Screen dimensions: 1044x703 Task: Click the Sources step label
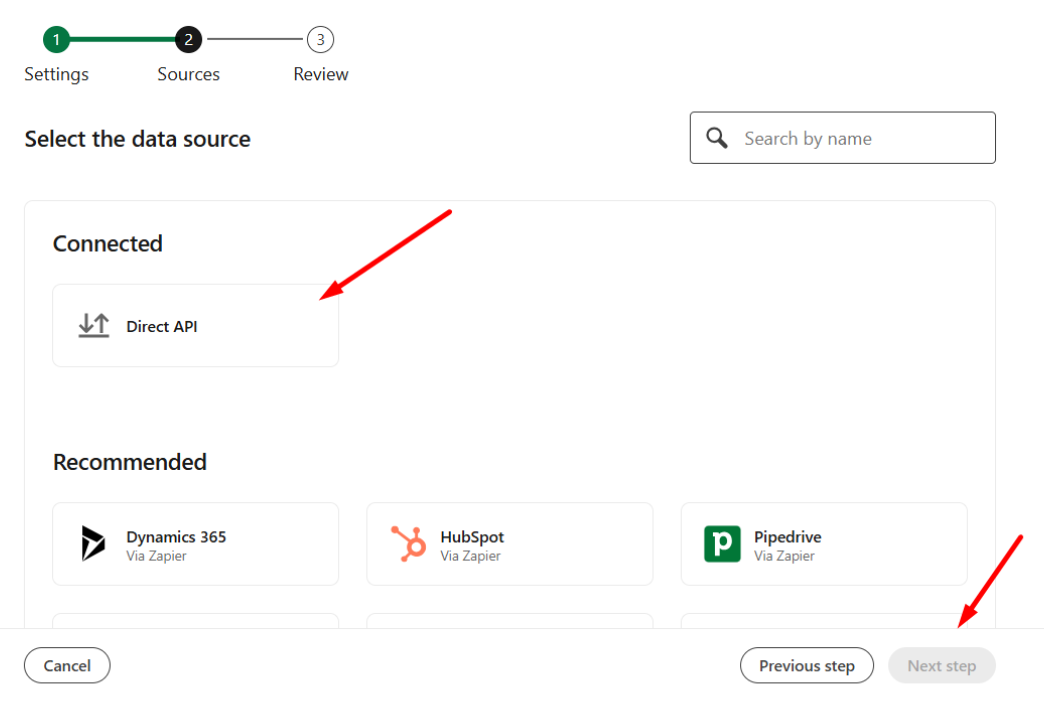point(188,74)
